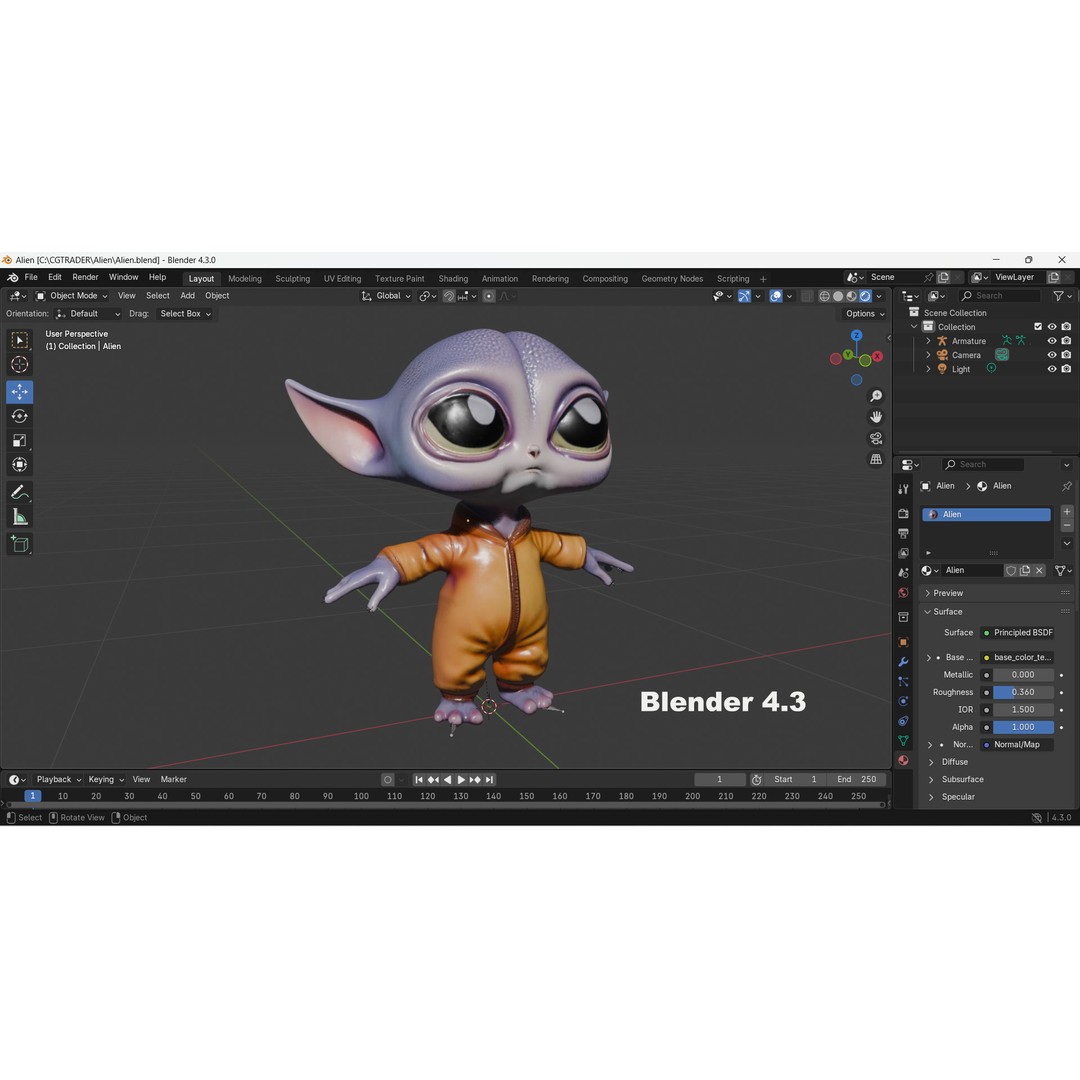Open the Object properties tab
This screenshot has width=1080, height=1080.
(903, 642)
